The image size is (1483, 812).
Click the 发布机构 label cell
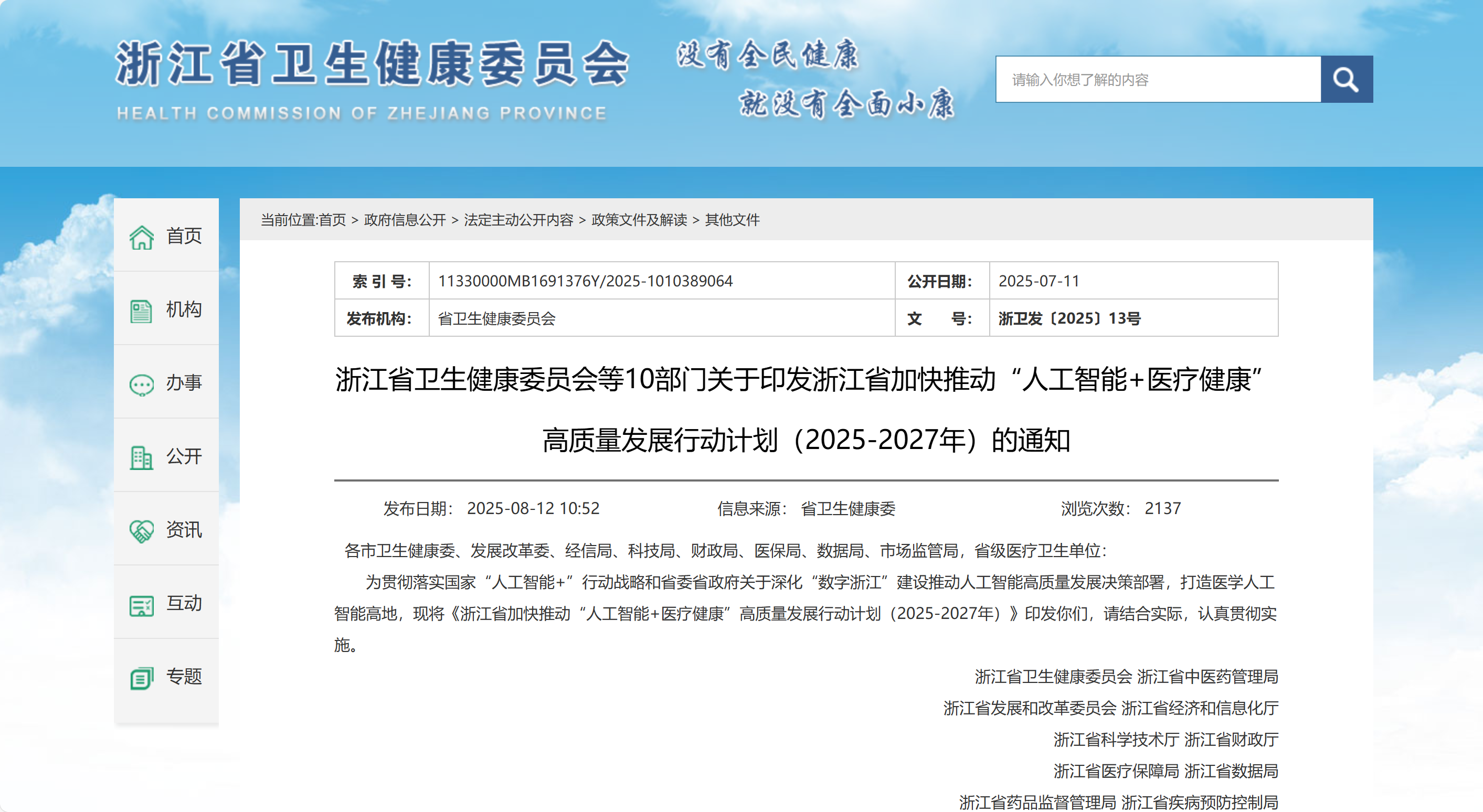[382, 318]
